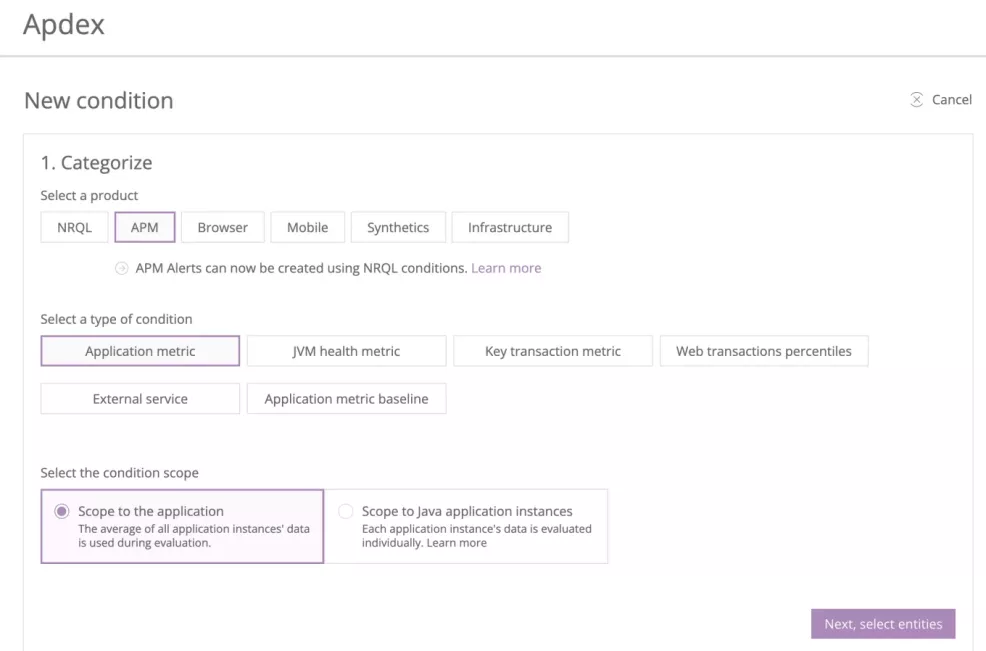The image size is (986, 651).
Task: Click the Cancel text label
Action: point(951,99)
